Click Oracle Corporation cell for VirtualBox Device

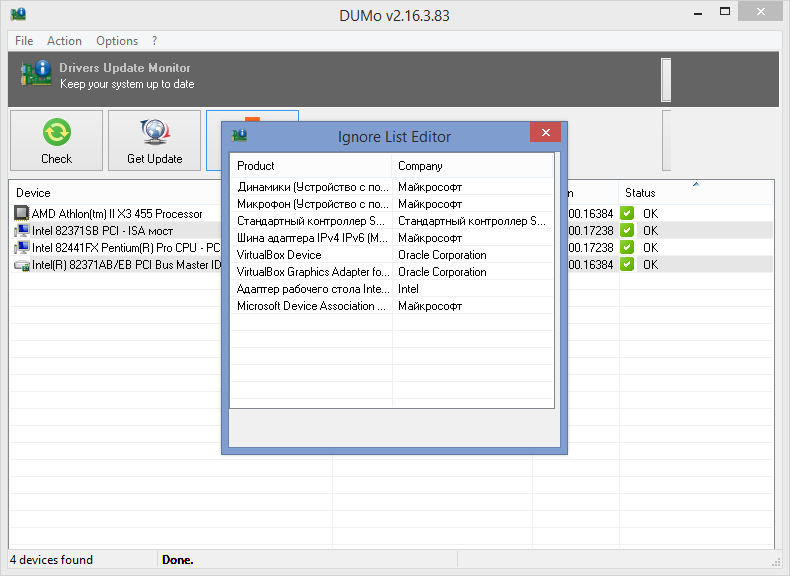(442, 255)
